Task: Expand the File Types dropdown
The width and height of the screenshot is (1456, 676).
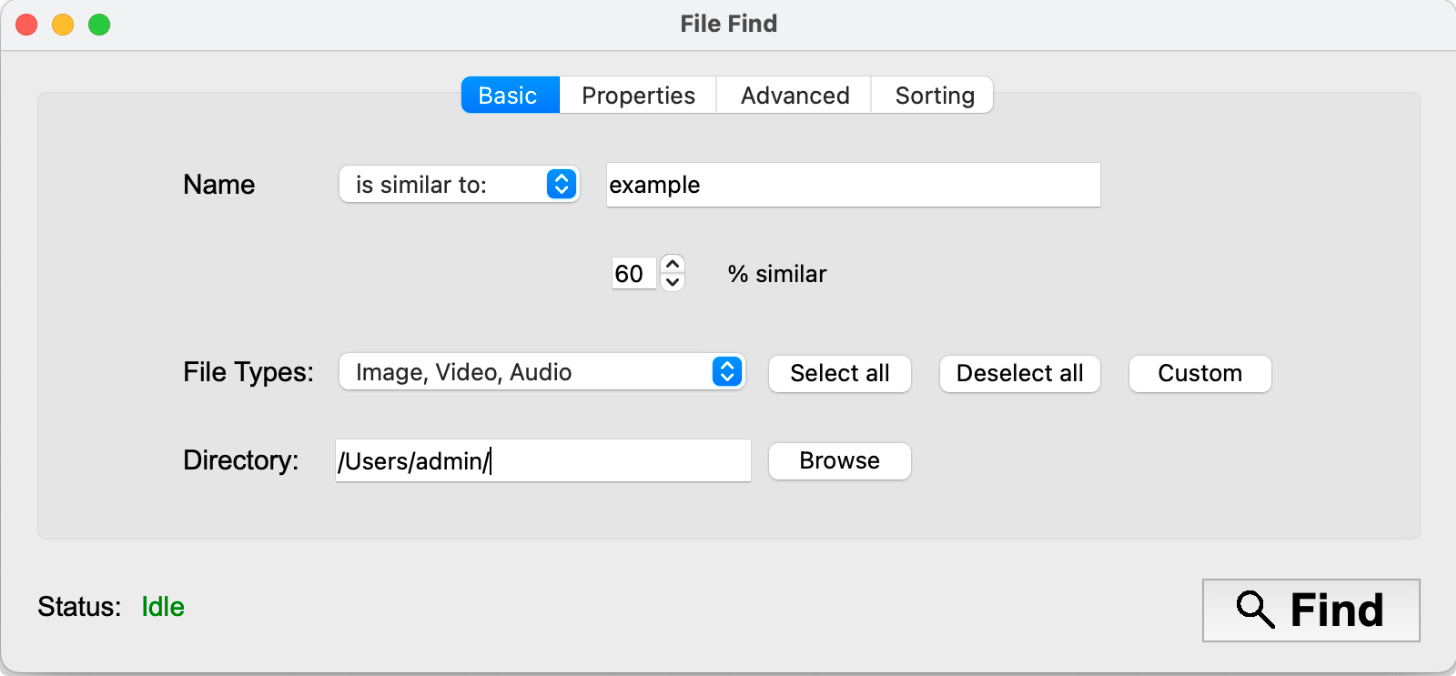Action: pos(542,373)
